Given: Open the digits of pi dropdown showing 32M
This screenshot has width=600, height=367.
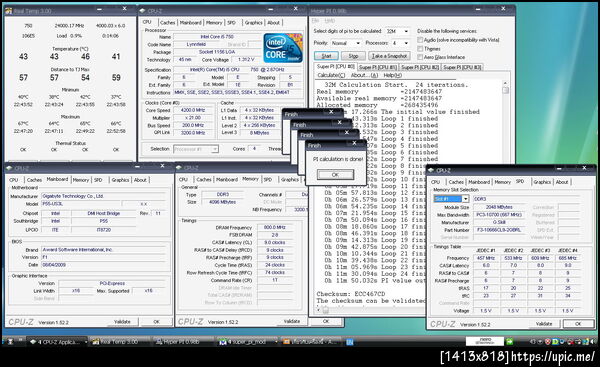Looking at the screenshot, I should tap(397, 31).
